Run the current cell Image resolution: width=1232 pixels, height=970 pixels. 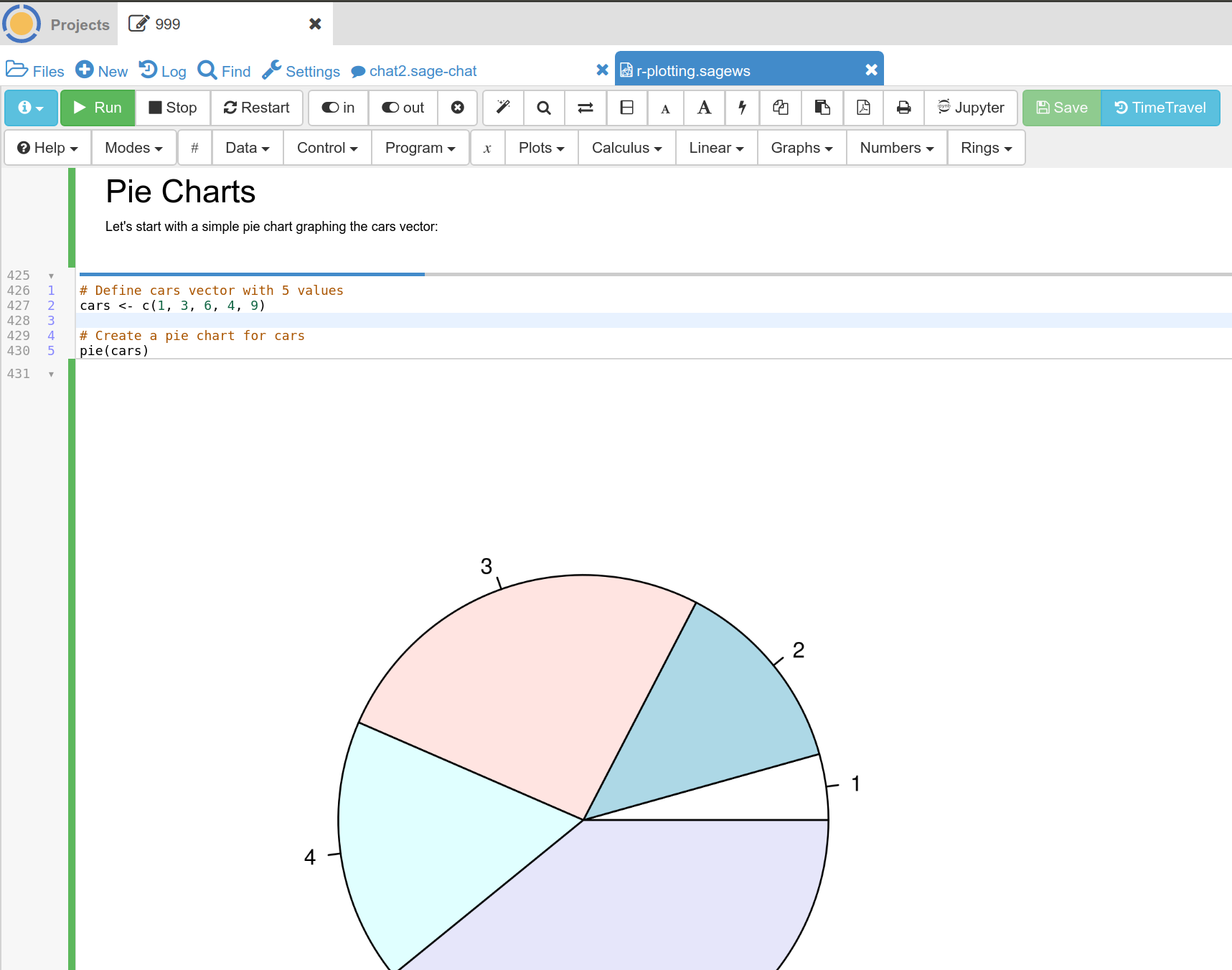point(98,108)
